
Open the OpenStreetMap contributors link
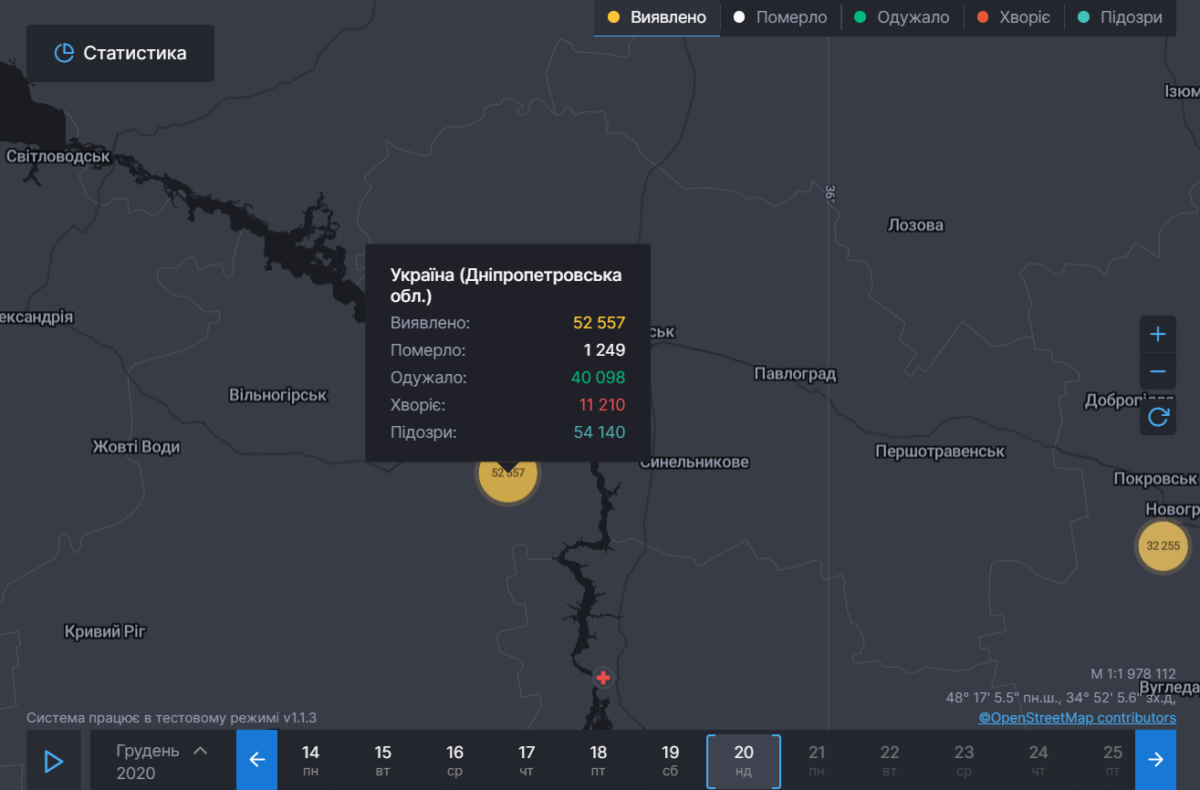[x=1077, y=718]
